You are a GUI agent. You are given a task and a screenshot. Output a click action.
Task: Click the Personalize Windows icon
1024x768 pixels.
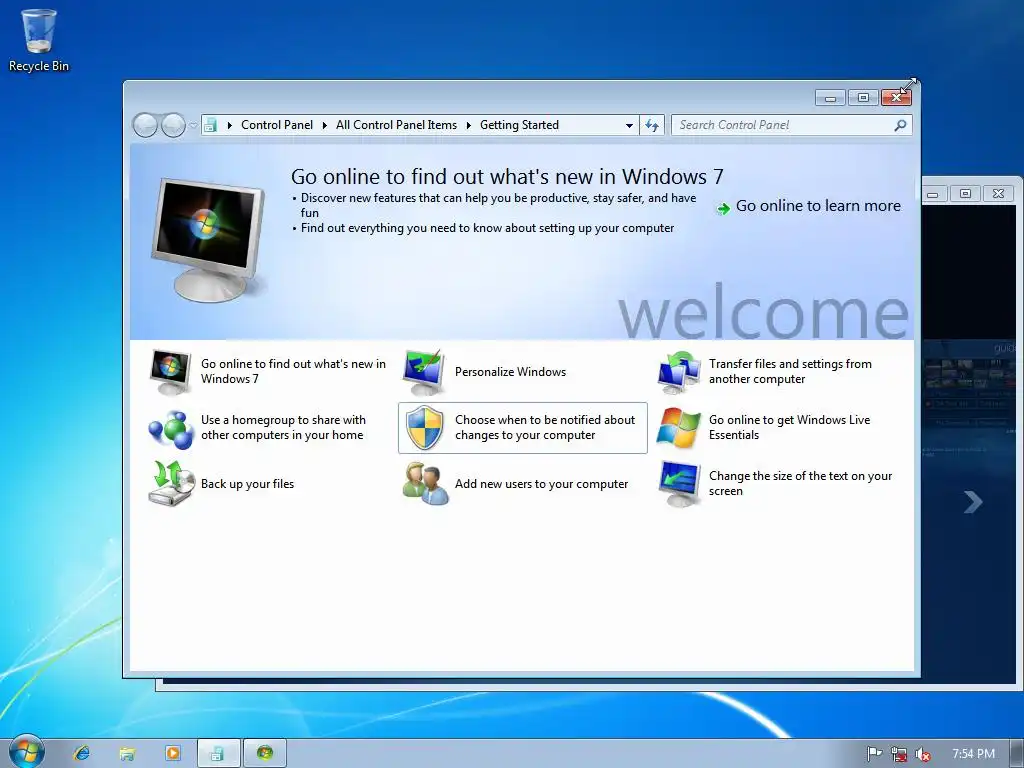click(x=424, y=372)
